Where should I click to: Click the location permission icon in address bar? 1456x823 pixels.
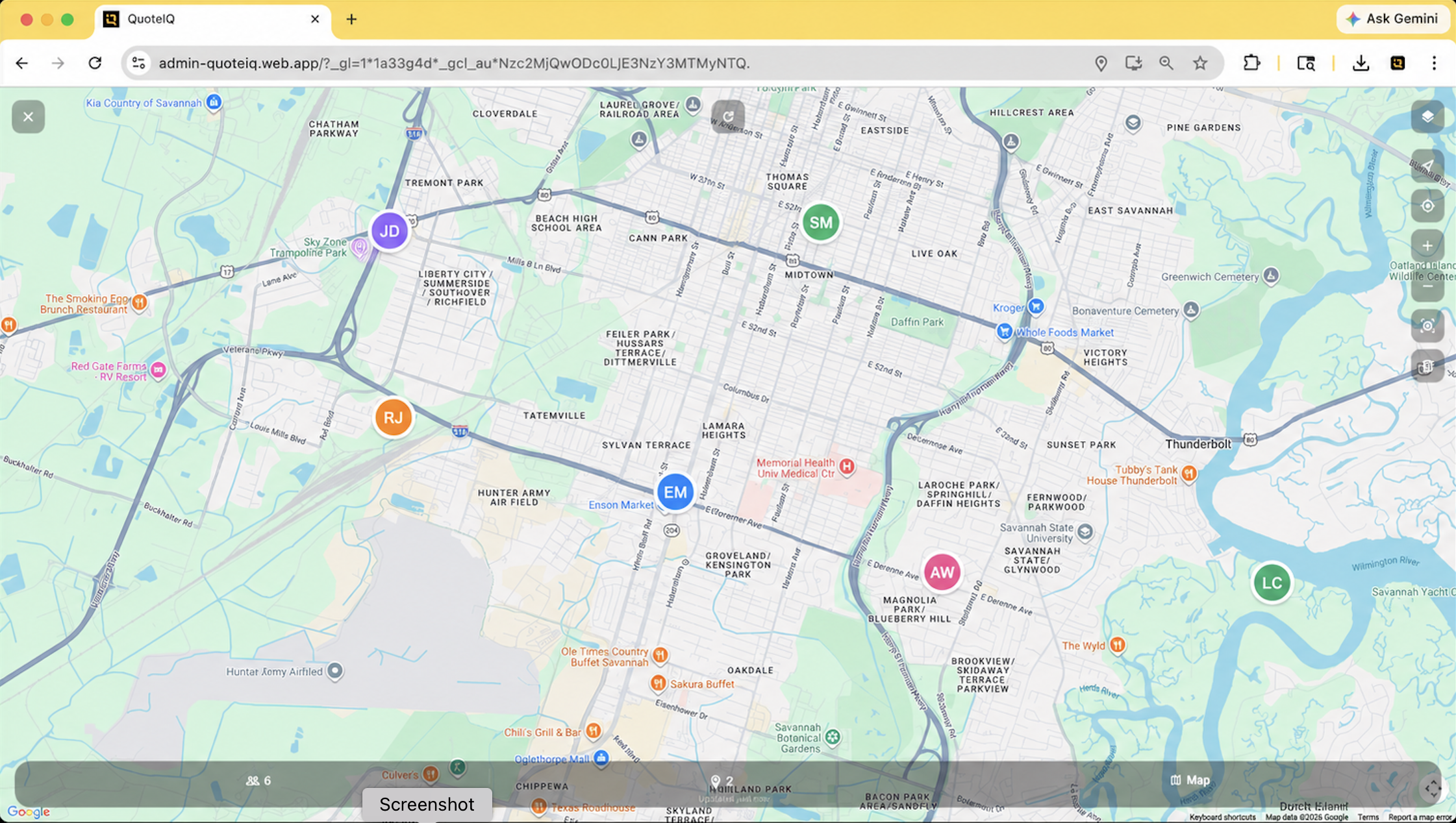point(1101,63)
